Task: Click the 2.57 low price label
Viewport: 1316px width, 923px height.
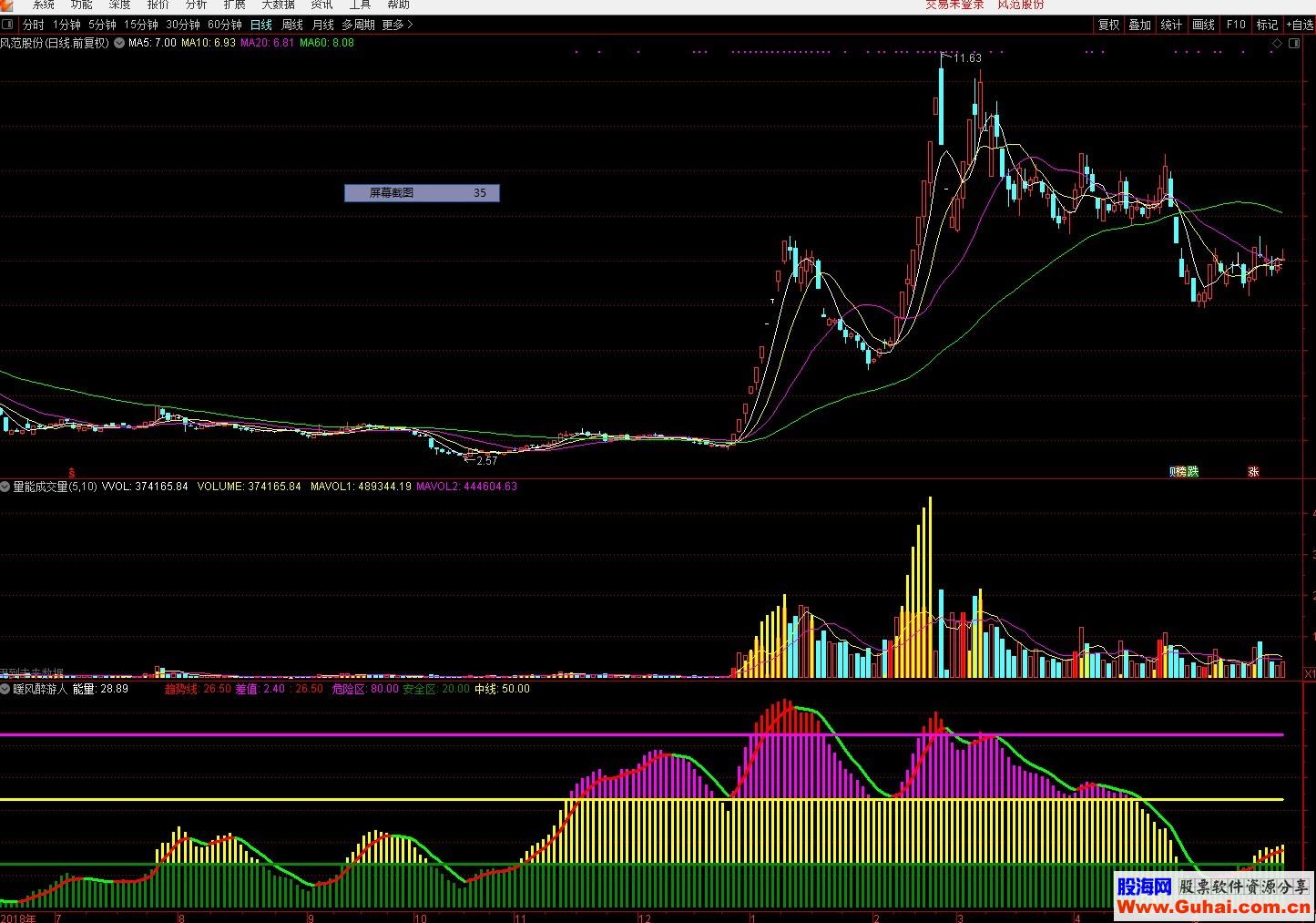Action: tap(487, 461)
